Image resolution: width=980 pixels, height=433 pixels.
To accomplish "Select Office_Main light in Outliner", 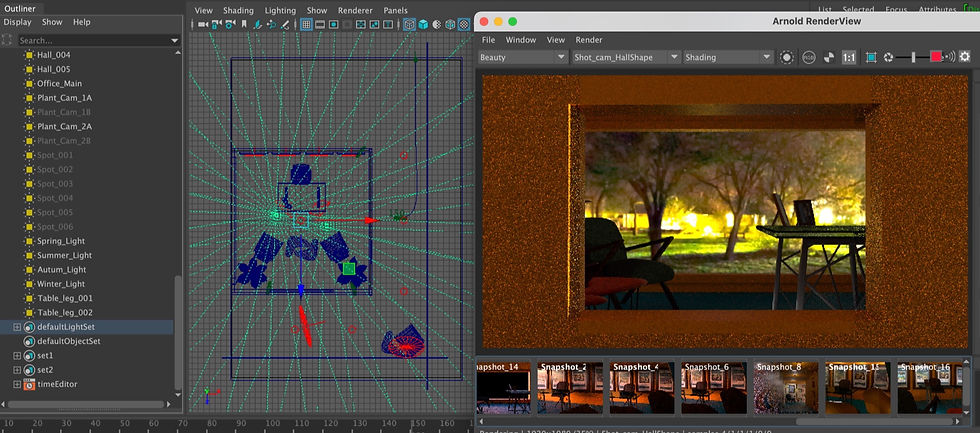I will [x=59, y=83].
